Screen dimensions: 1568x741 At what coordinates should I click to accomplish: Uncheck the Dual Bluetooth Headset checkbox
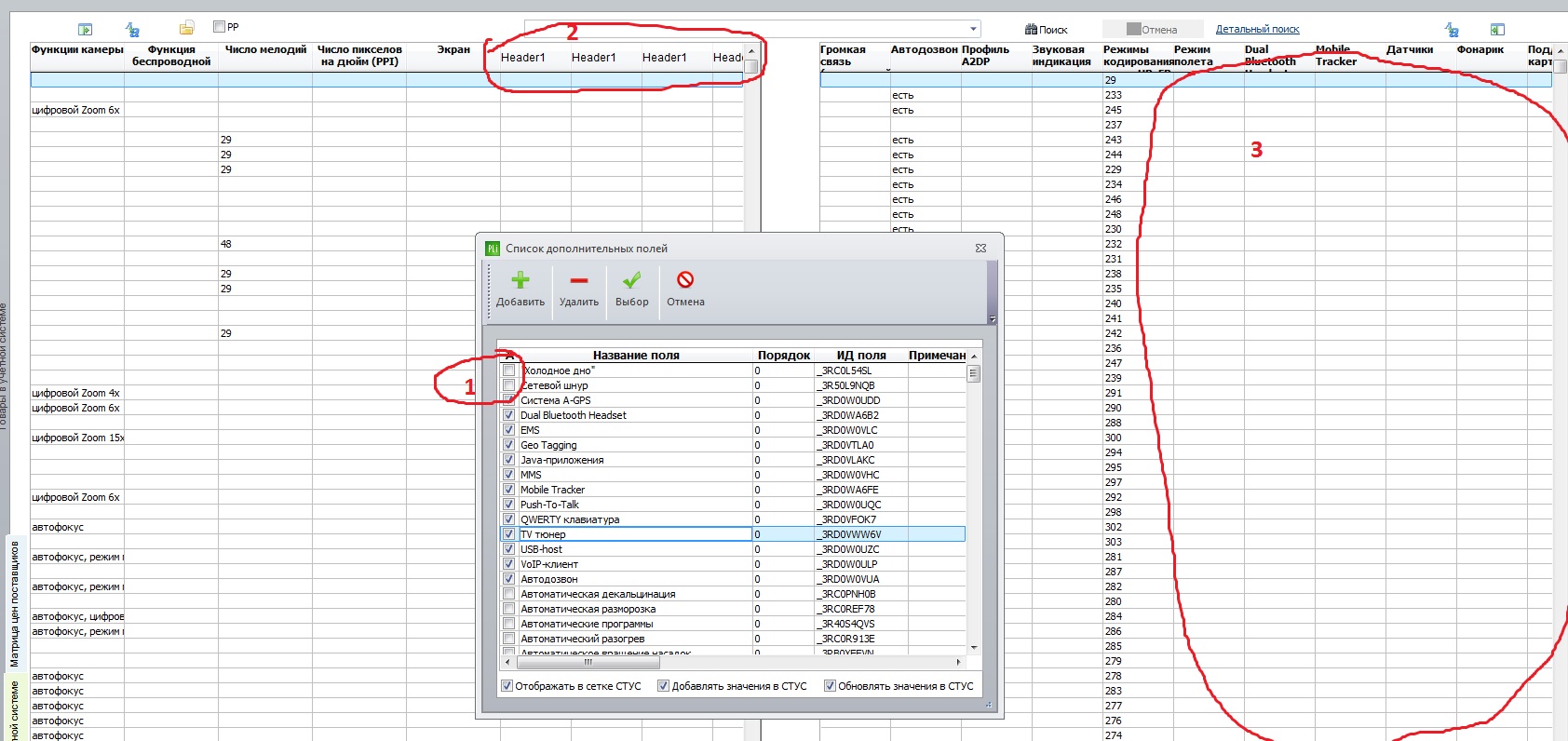click(509, 415)
